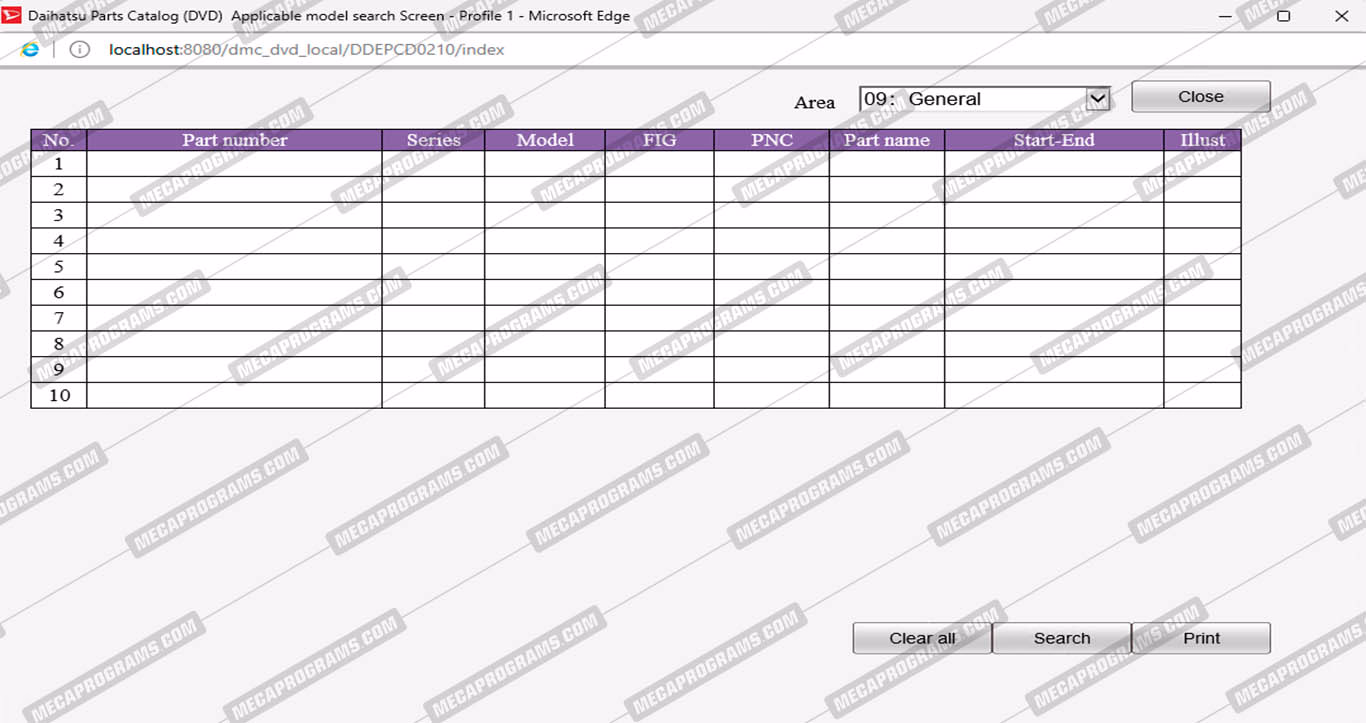1366x723 pixels.
Task: Click the Start-End column header
Action: pos(1054,140)
